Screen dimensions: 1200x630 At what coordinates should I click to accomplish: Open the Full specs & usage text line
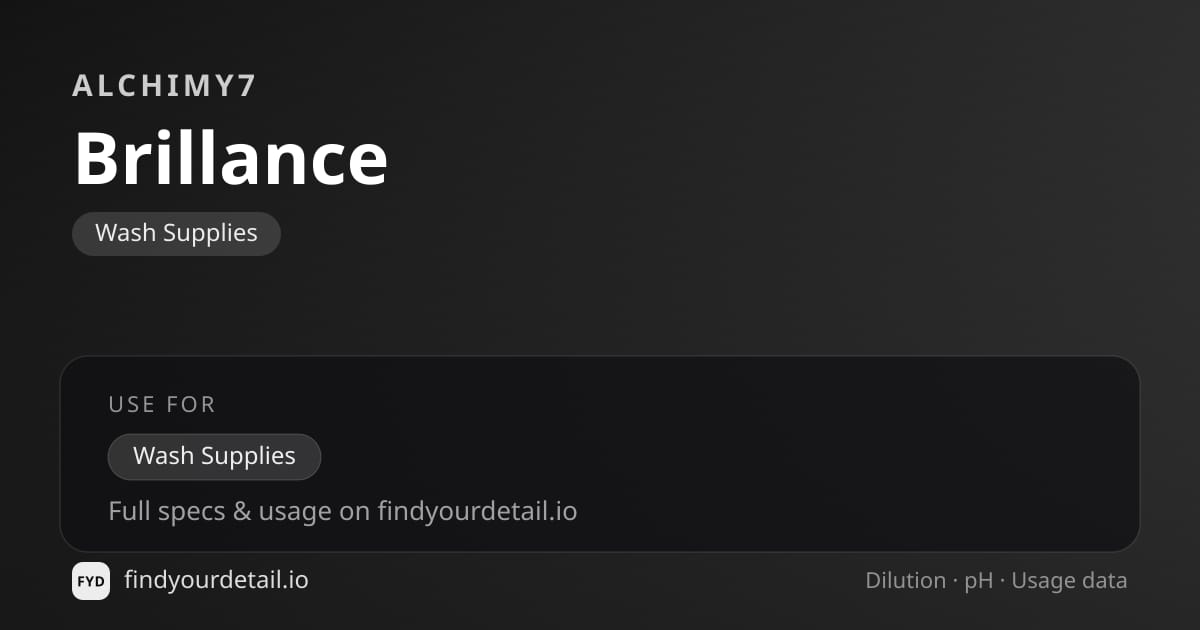point(342,511)
